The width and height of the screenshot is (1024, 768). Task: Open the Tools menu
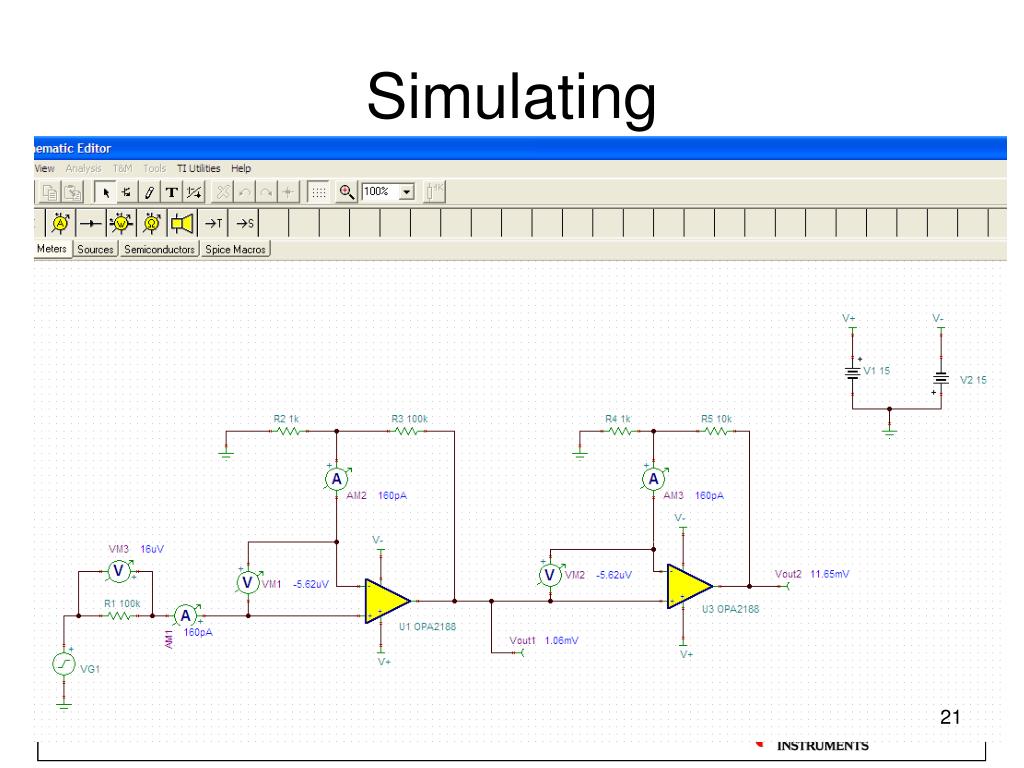(154, 168)
